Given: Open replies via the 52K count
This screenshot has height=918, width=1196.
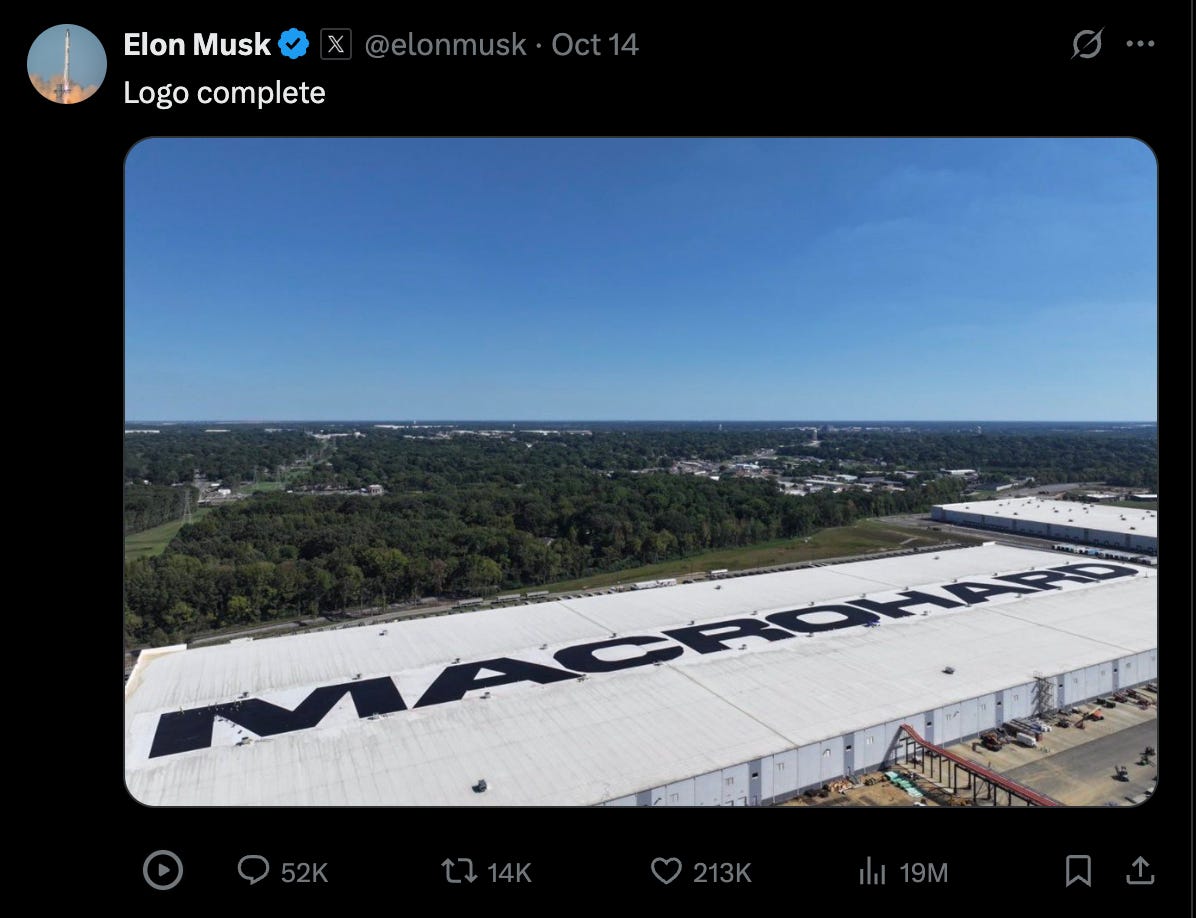Looking at the screenshot, I should pos(304,873).
